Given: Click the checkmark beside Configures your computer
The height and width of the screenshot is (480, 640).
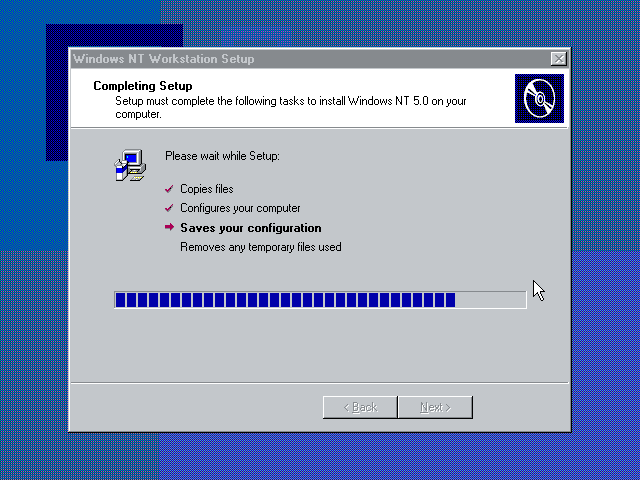Looking at the screenshot, I should coord(169,208).
